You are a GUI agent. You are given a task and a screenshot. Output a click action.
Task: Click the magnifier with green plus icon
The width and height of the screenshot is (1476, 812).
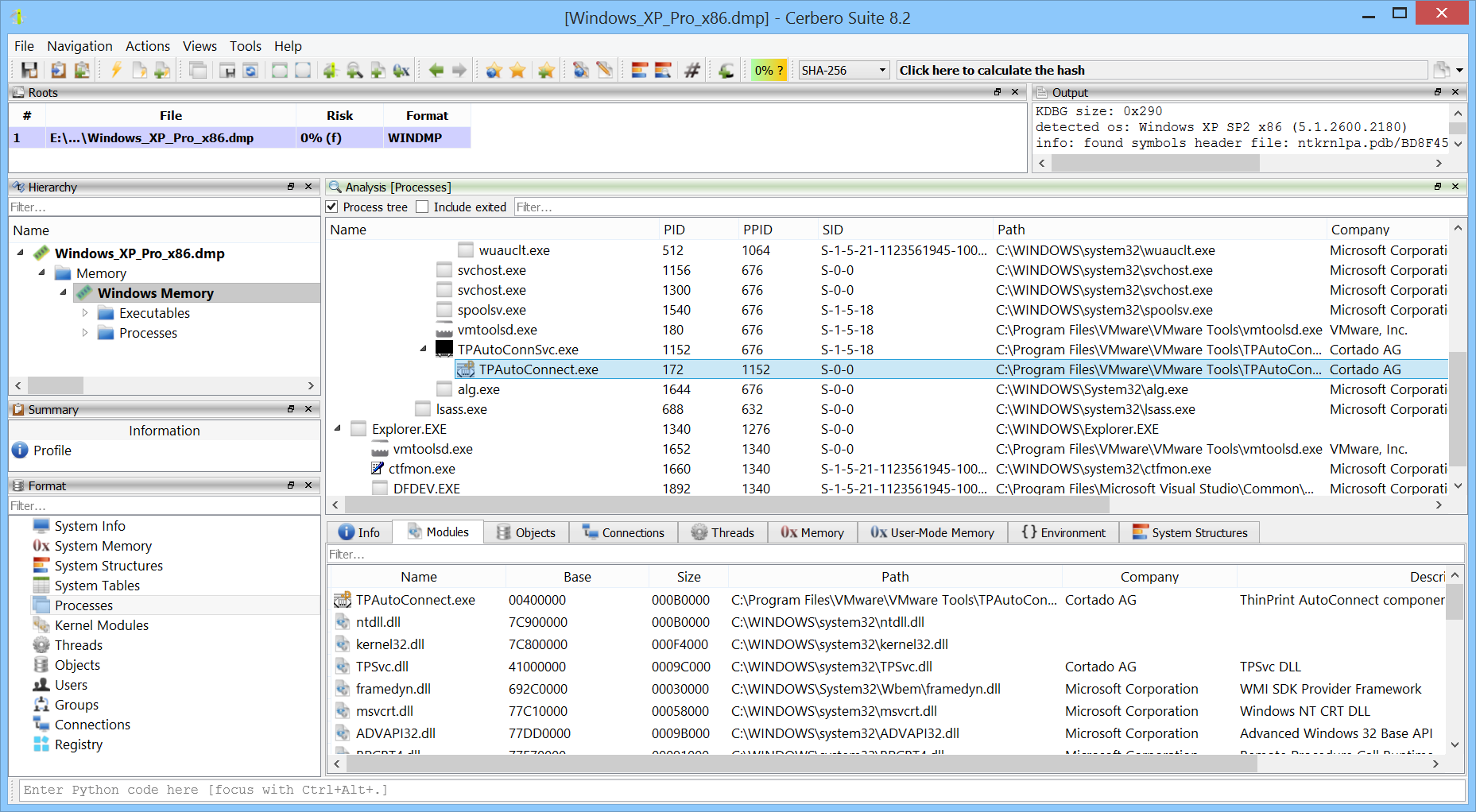click(354, 70)
